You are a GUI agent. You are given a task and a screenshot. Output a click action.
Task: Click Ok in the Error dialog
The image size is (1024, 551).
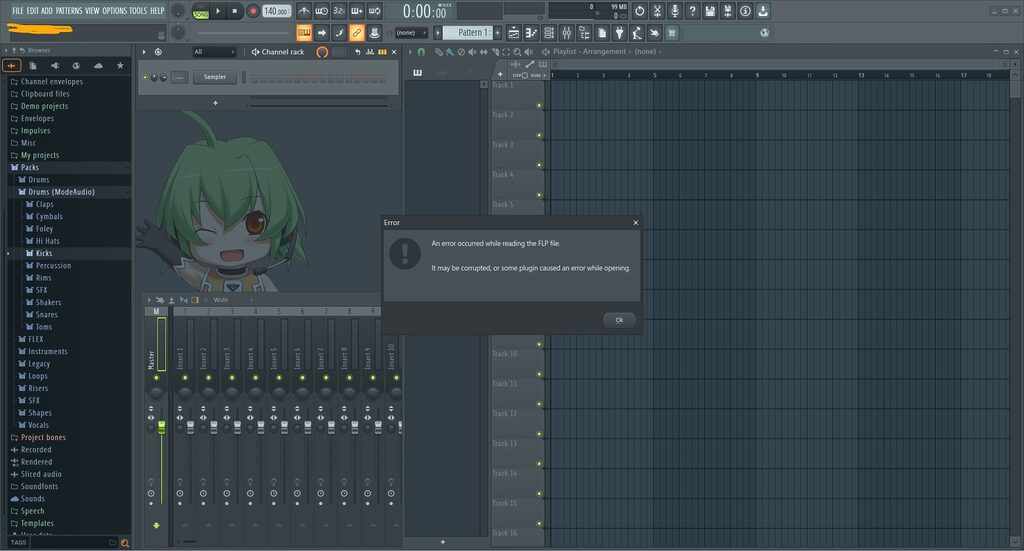point(619,320)
